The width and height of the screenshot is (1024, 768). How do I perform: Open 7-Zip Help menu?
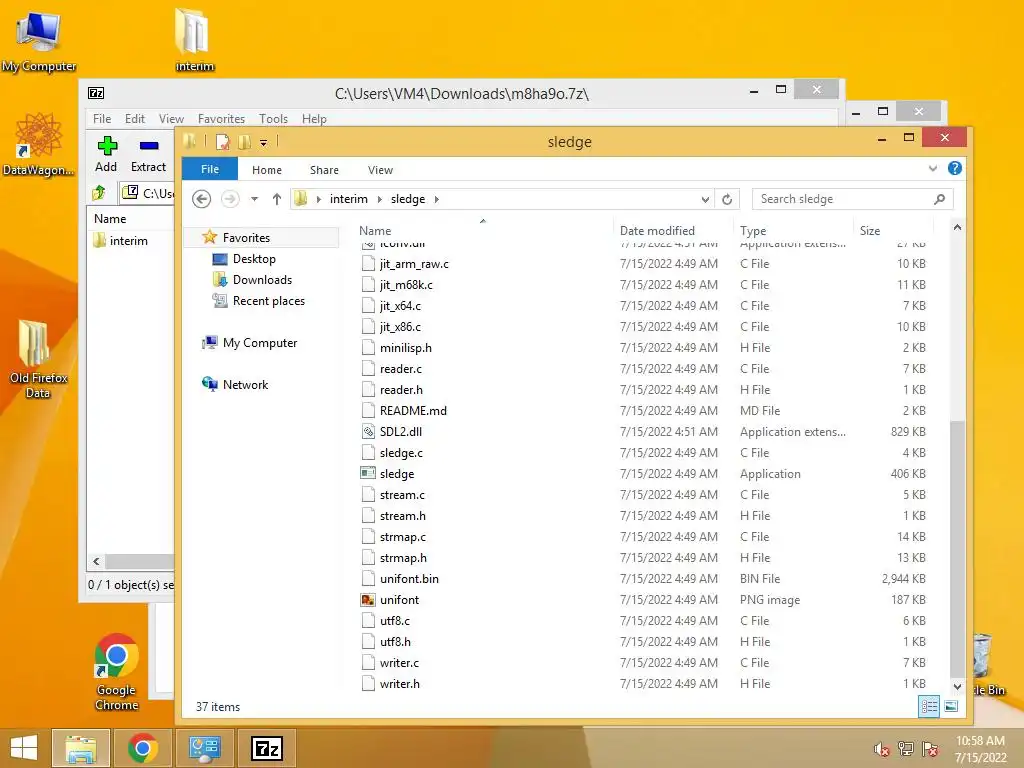[x=314, y=119]
